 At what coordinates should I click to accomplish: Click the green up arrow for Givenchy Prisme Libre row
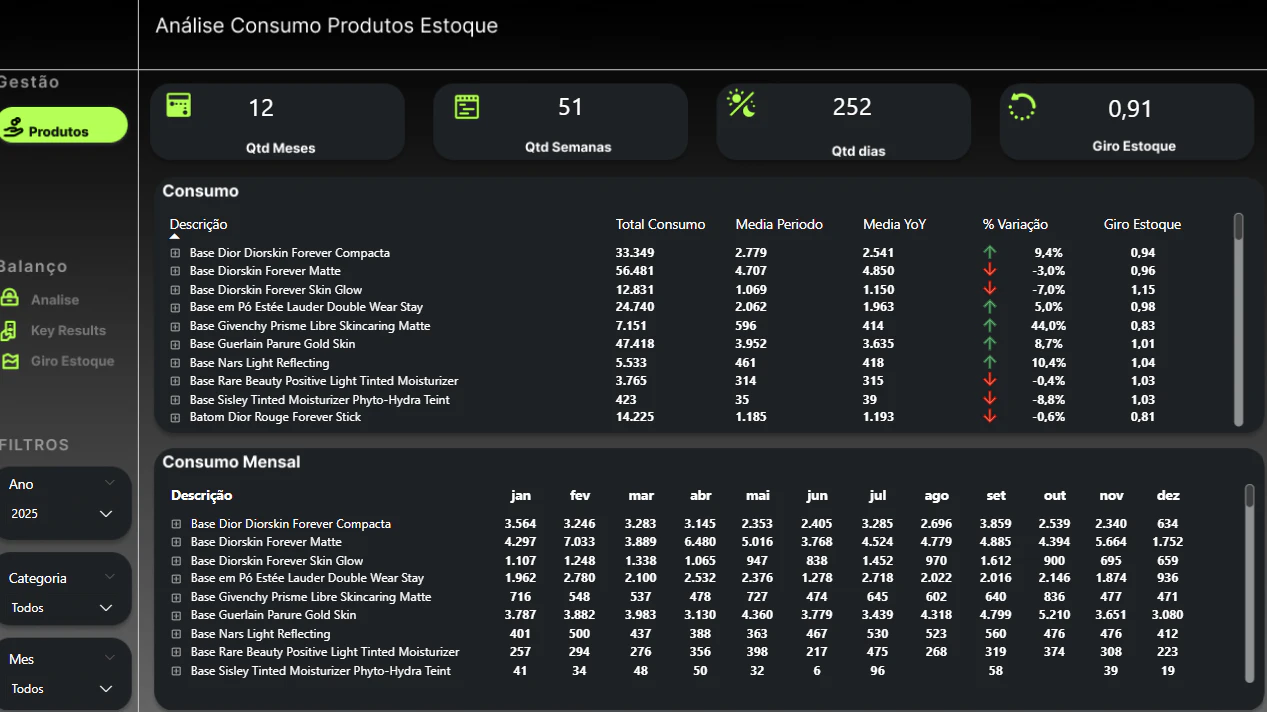coord(990,325)
